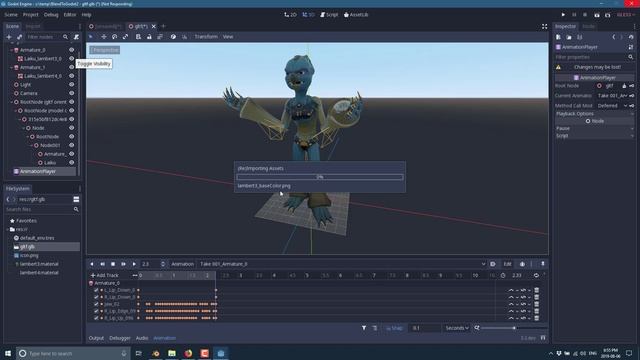640x360 pixels.
Task: Instance a child scene link icon
Action: tap(19, 37)
